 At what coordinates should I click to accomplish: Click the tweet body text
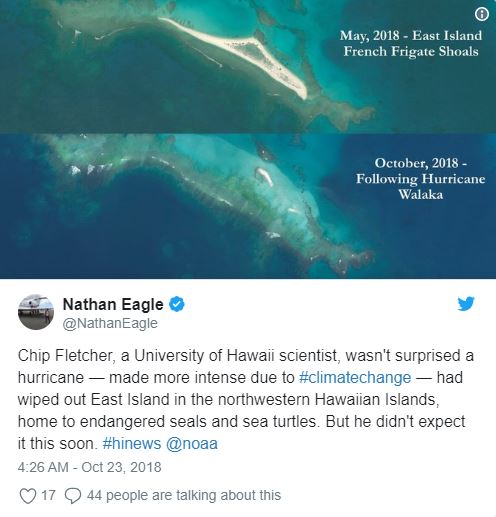pyautogui.click(x=246, y=400)
